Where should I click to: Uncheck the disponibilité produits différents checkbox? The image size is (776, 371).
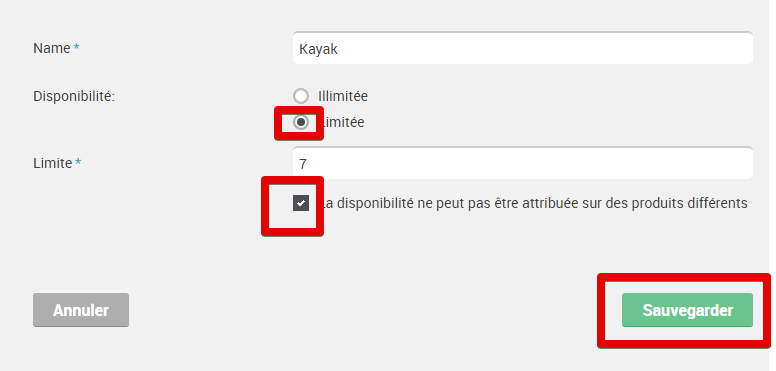click(301, 203)
